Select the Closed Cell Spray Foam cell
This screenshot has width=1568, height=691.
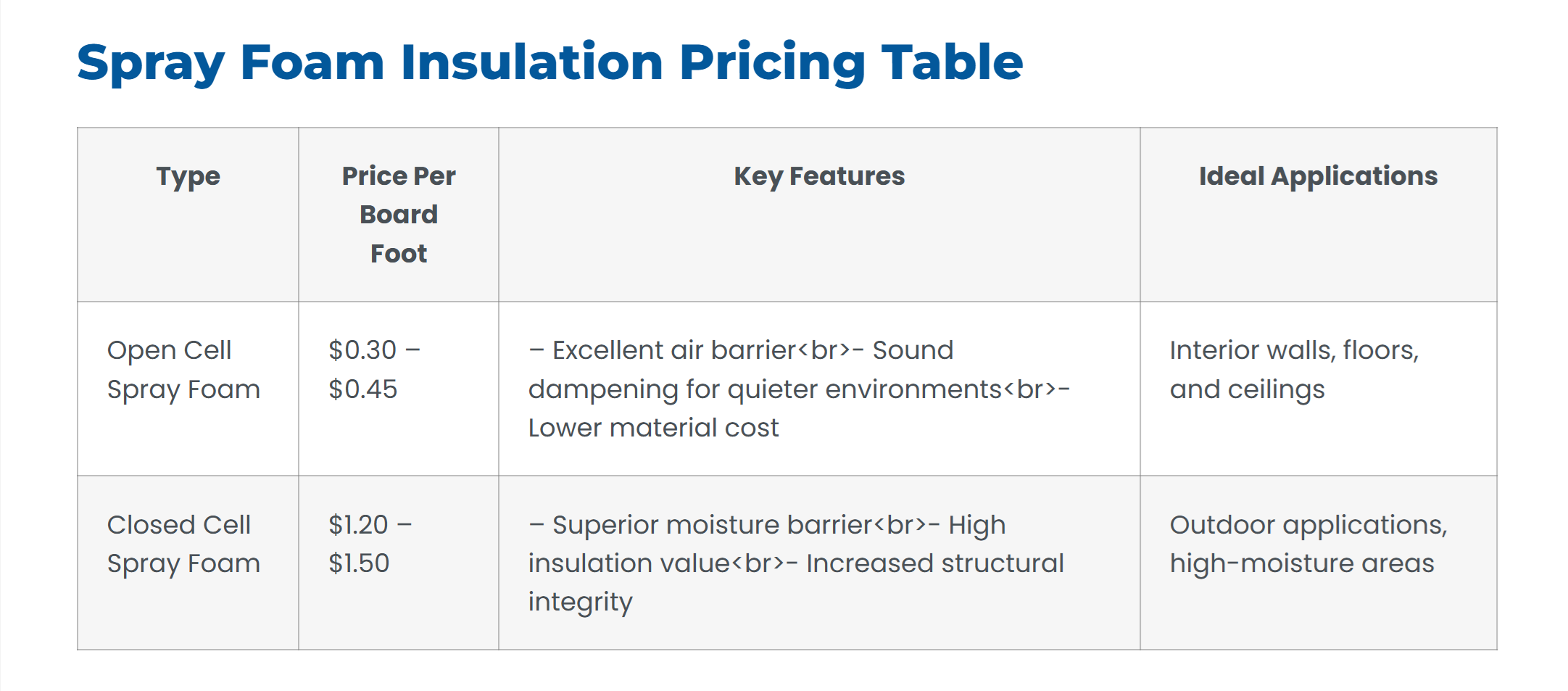(x=183, y=544)
